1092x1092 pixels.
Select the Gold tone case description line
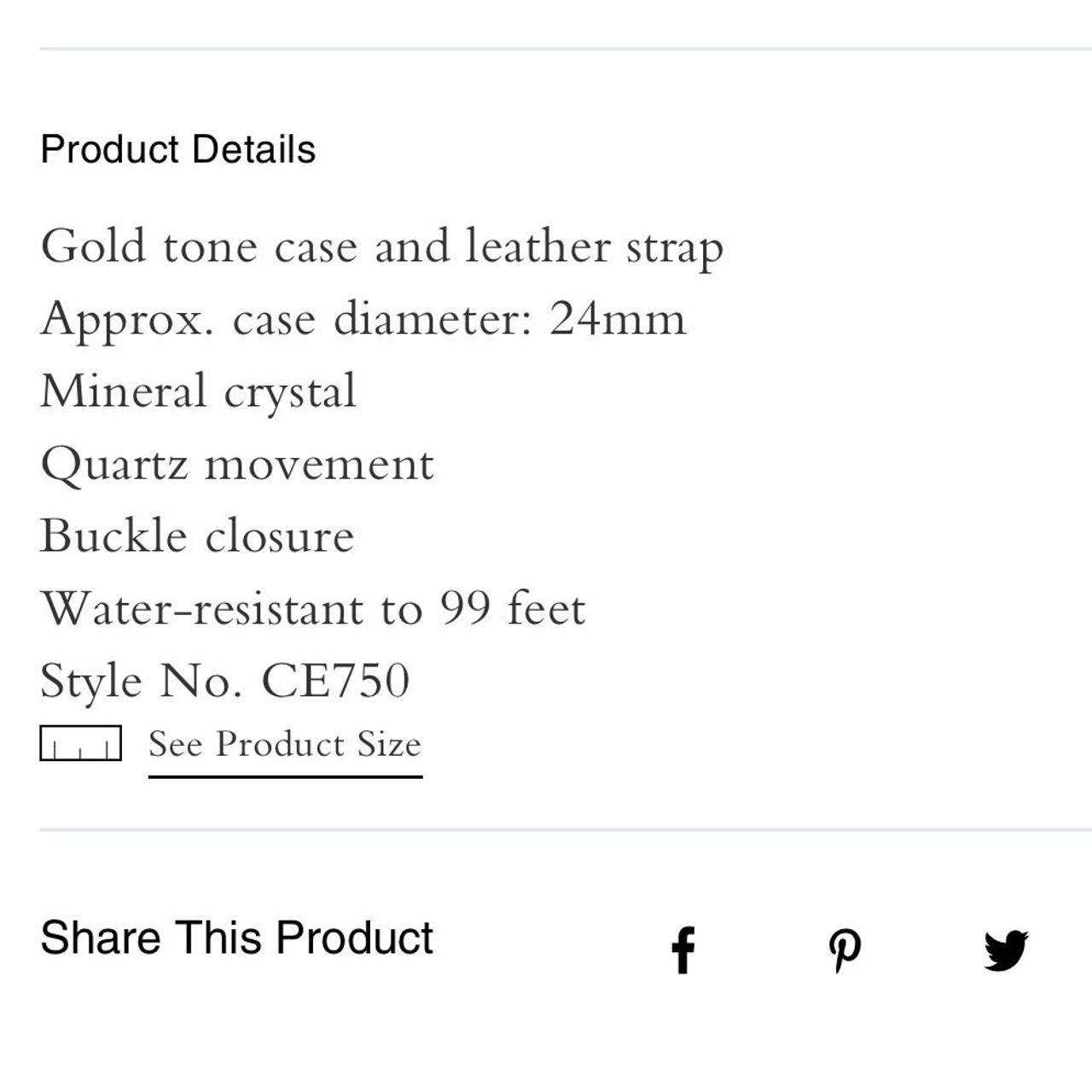(x=382, y=246)
